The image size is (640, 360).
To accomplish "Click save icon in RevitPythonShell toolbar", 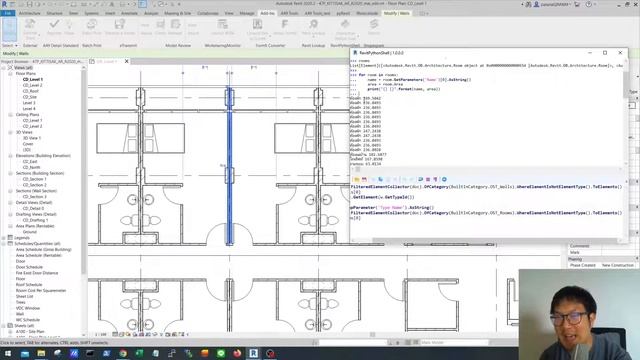I will pyautogui.click(x=364, y=179).
